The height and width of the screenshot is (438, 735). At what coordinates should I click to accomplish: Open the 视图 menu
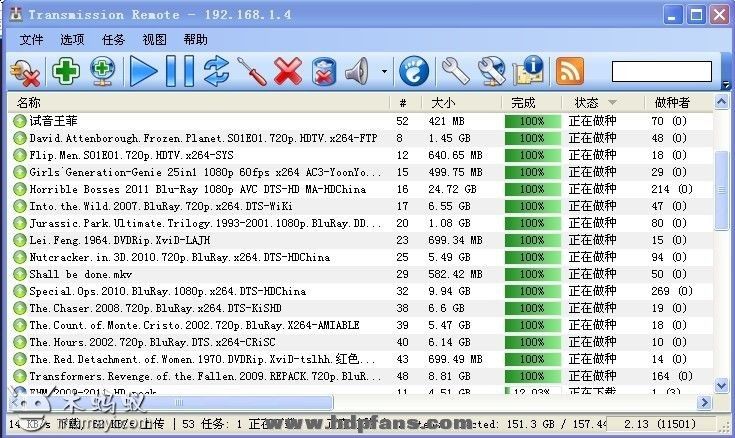tap(154, 40)
